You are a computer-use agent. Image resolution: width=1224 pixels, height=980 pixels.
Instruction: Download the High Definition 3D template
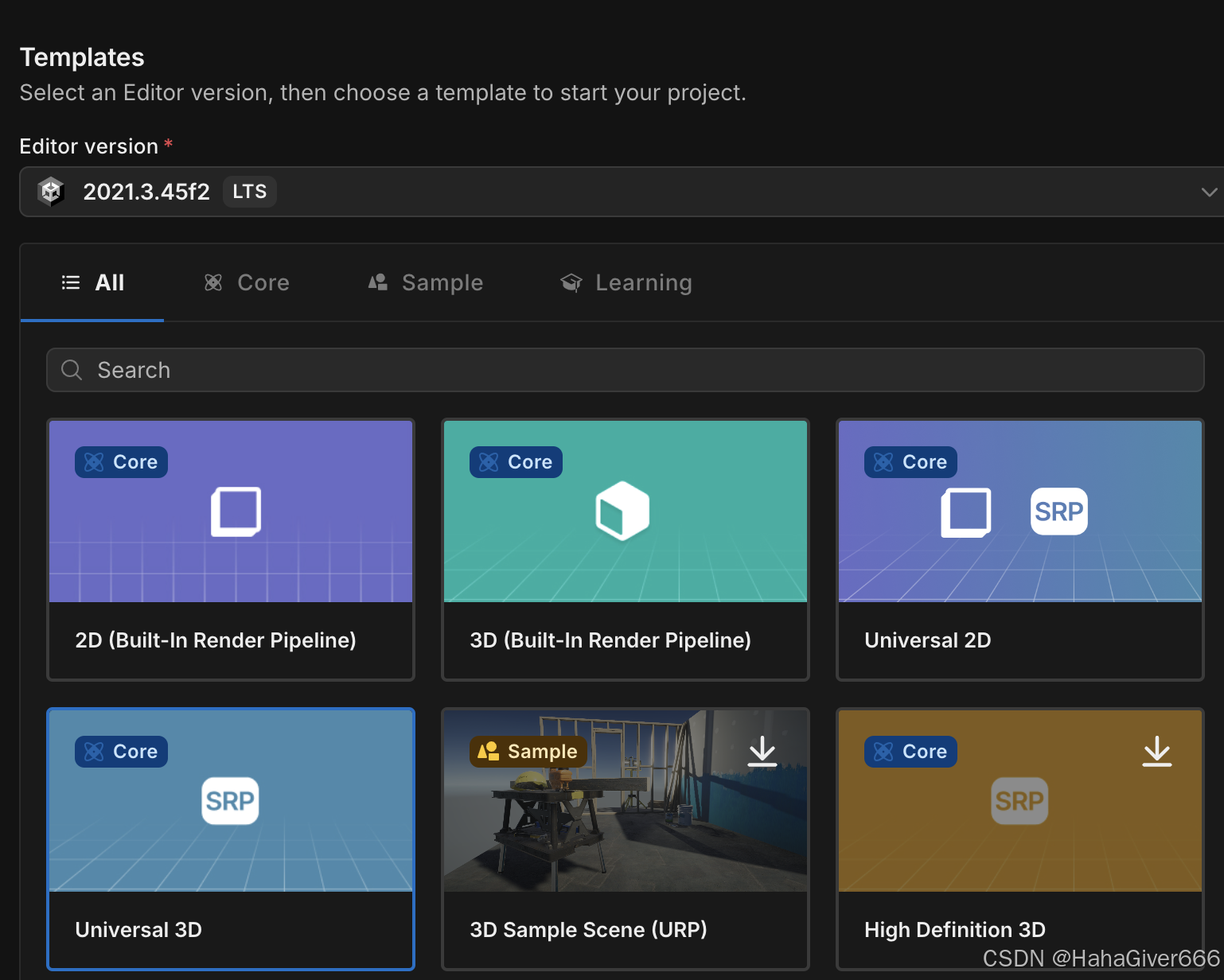[x=1157, y=752]
